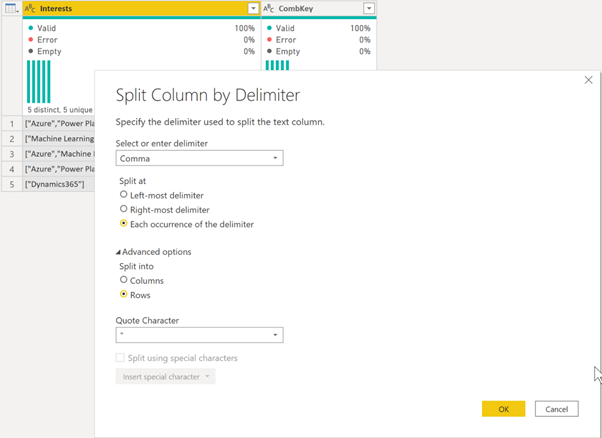The height and width of the screenshot is (438, 602).
Task: Select Each occurrence of the delimiter option
Action: coord(123,223)
